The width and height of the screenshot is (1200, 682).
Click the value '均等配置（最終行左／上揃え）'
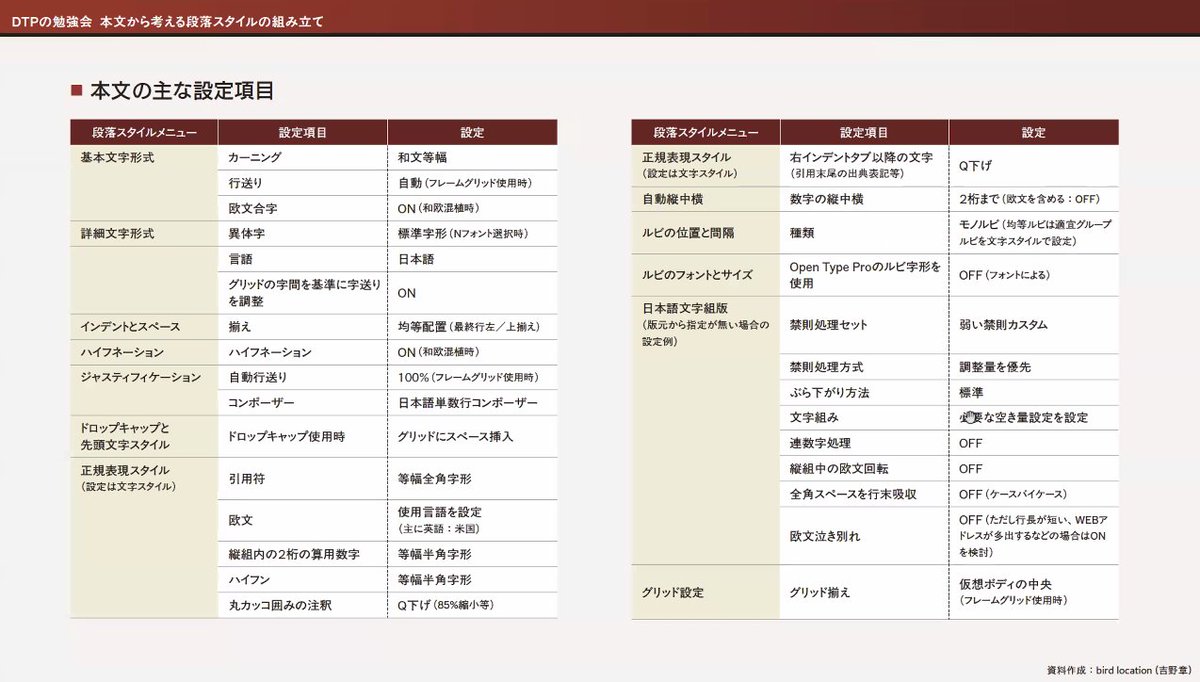[469, 327]
